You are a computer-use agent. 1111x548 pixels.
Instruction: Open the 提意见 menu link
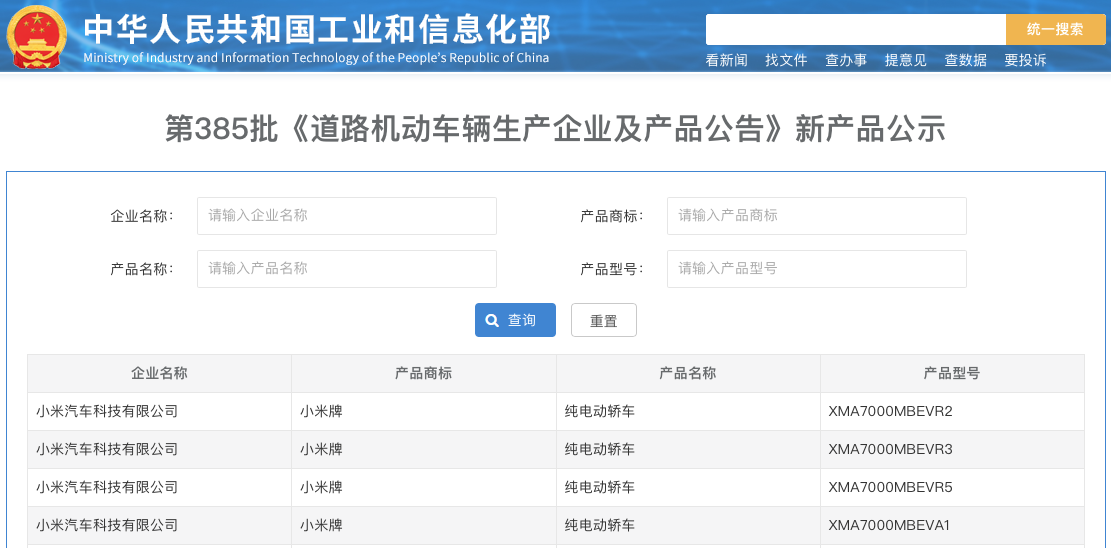click(905, 60)
